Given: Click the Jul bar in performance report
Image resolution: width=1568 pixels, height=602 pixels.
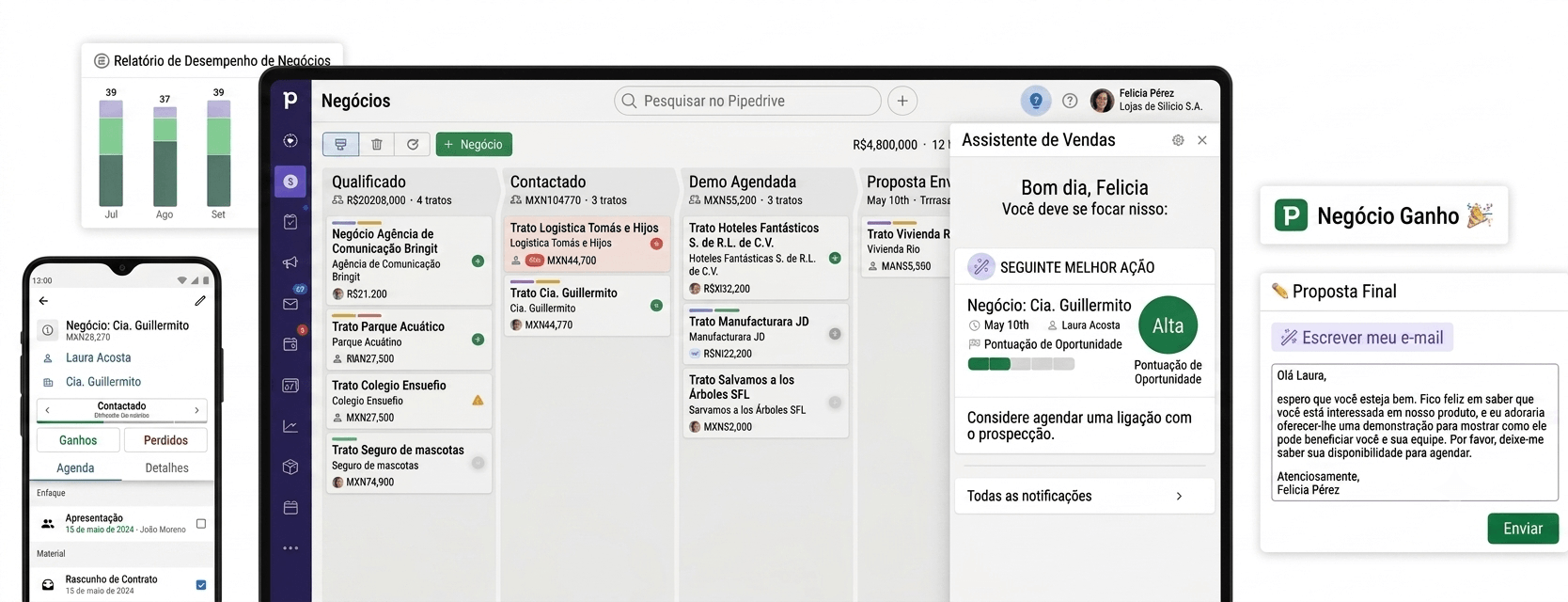Looking at the screenshot, I should click(x=111, y=153).
